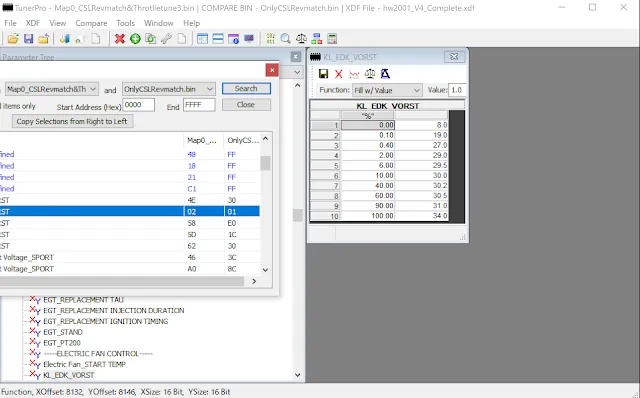Image resolution: width=640 pixels, height=398 pixels.
Task: Click the compare list vertical scrollbar thumb
Action: (x=265, y=163)
